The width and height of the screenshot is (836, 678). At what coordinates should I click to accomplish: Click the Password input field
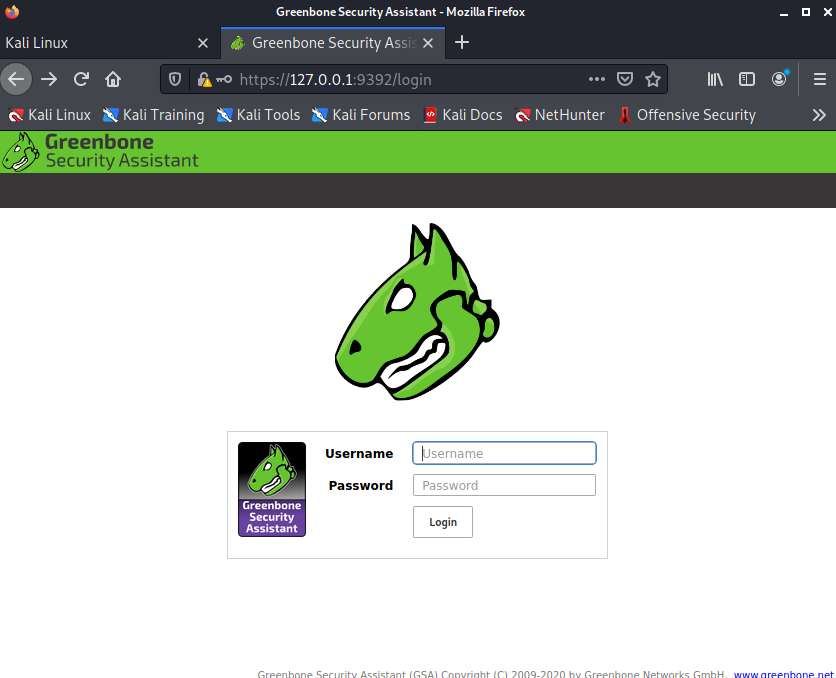pyautogui.click(x=504, y=485)
